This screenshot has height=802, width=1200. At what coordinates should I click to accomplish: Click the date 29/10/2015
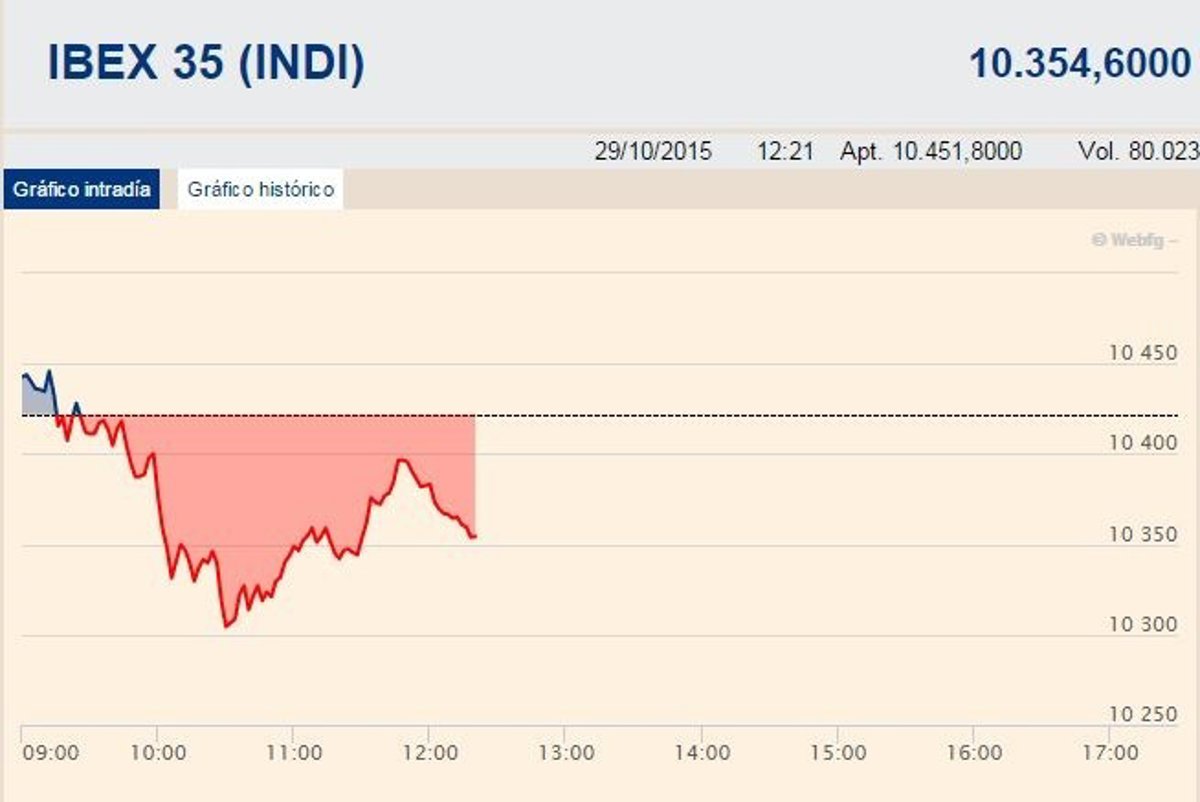click(653, 152)
